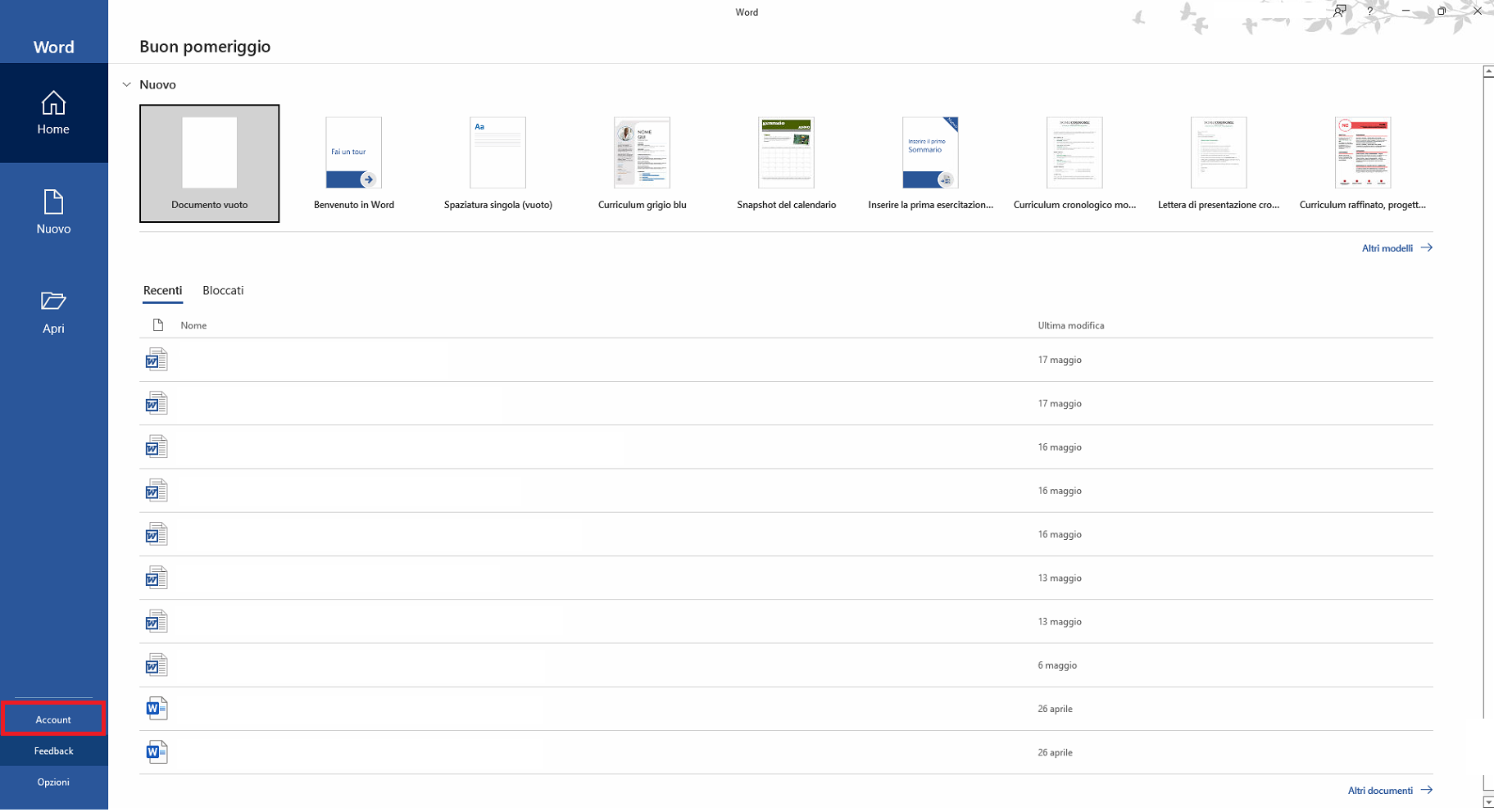Open the first 13 maggio document icon
Viewport: 1494px width, 812px height.
[x=157, y=578]
